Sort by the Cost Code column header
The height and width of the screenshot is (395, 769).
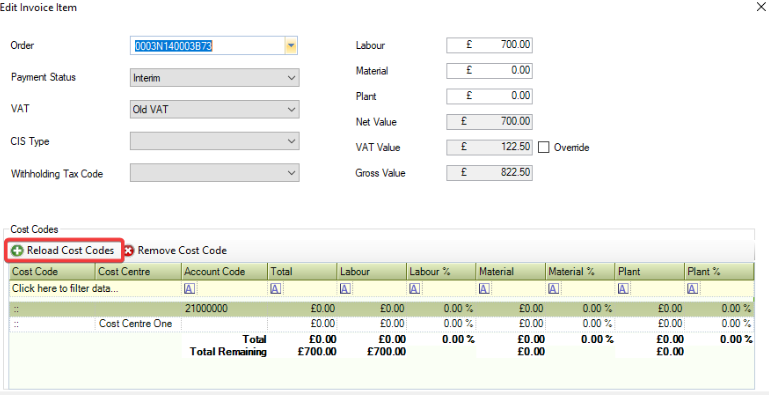(52, 271)
